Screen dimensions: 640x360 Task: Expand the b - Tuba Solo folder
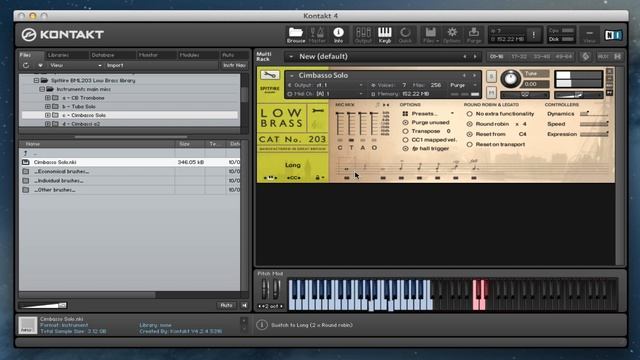(47, 107)
